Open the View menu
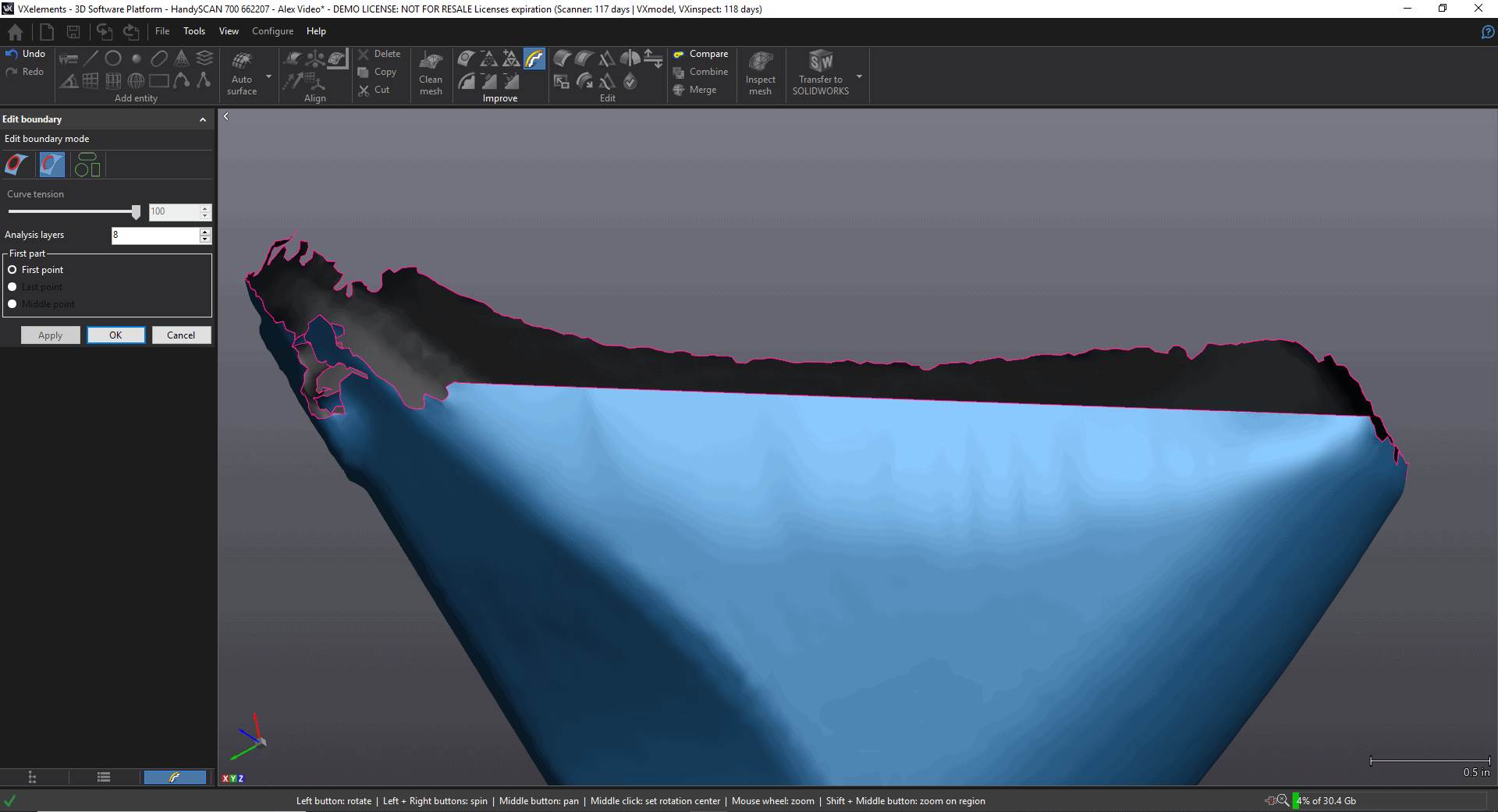This screenshot has width=1498, height=812. pos(229,31)
